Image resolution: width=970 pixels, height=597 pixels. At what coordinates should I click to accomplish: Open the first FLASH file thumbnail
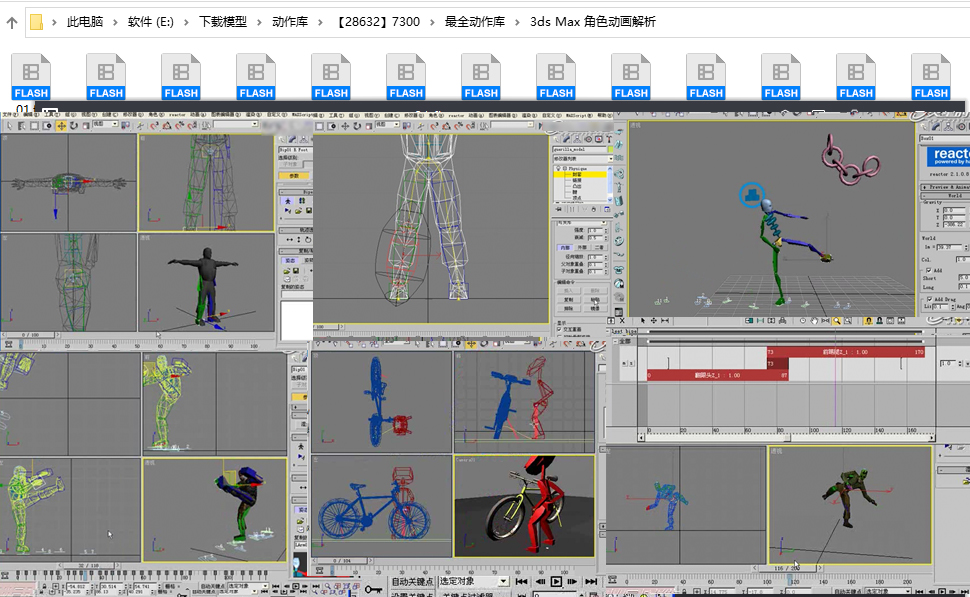pyautogui.click(x=30, y=75)
